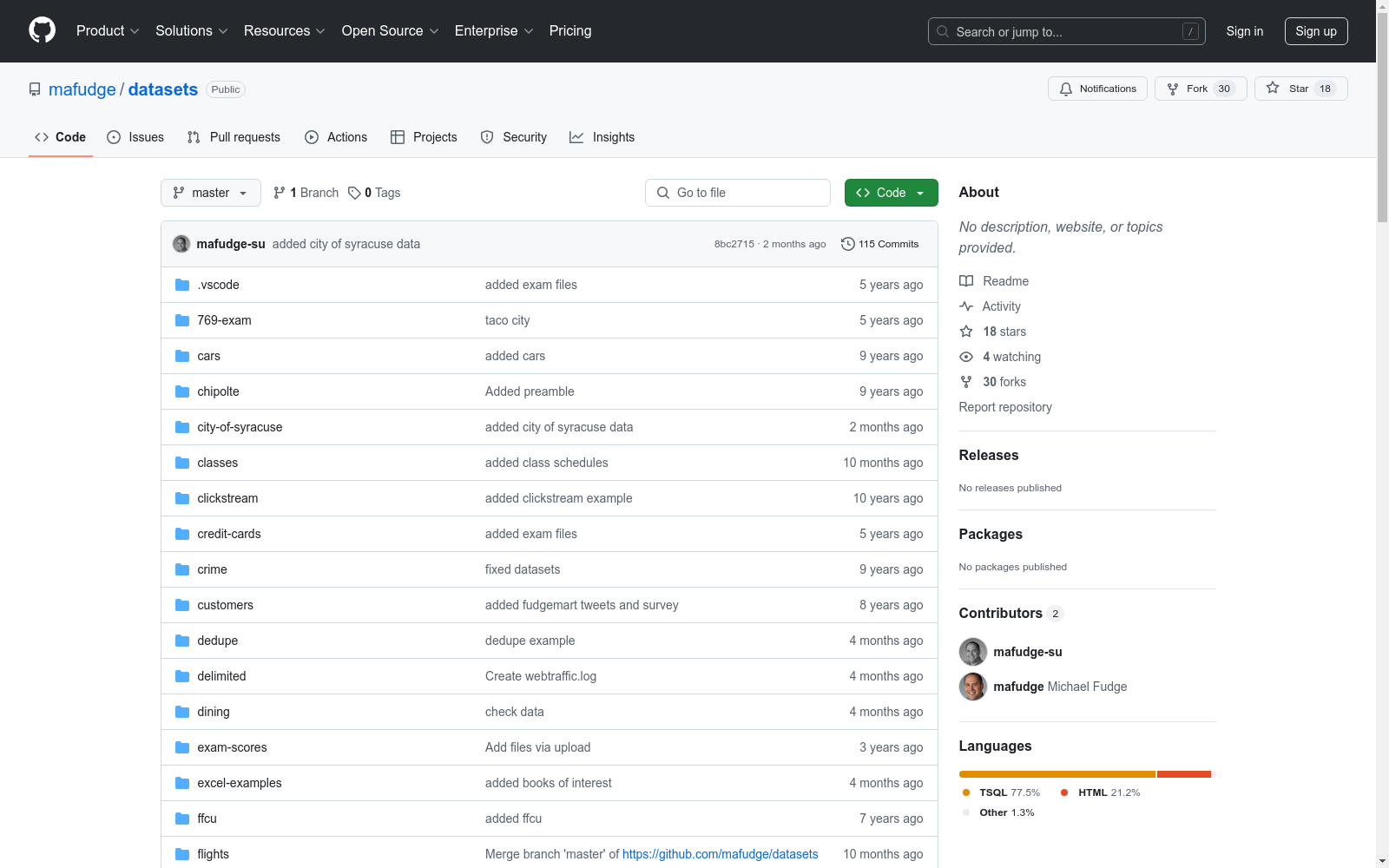Image resolution: width=1389 pixels, height=868 pixels.
Task: Open the excel-examples folder
Action: click(x=240, y=783)
